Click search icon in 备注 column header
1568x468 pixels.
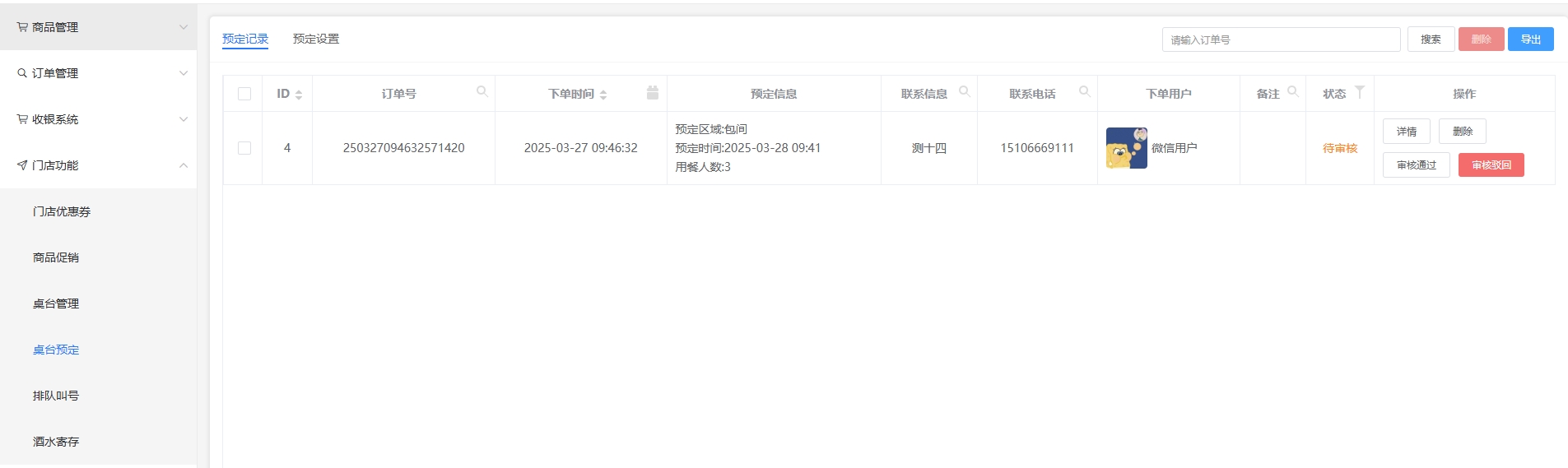(x=1292, y=91)
